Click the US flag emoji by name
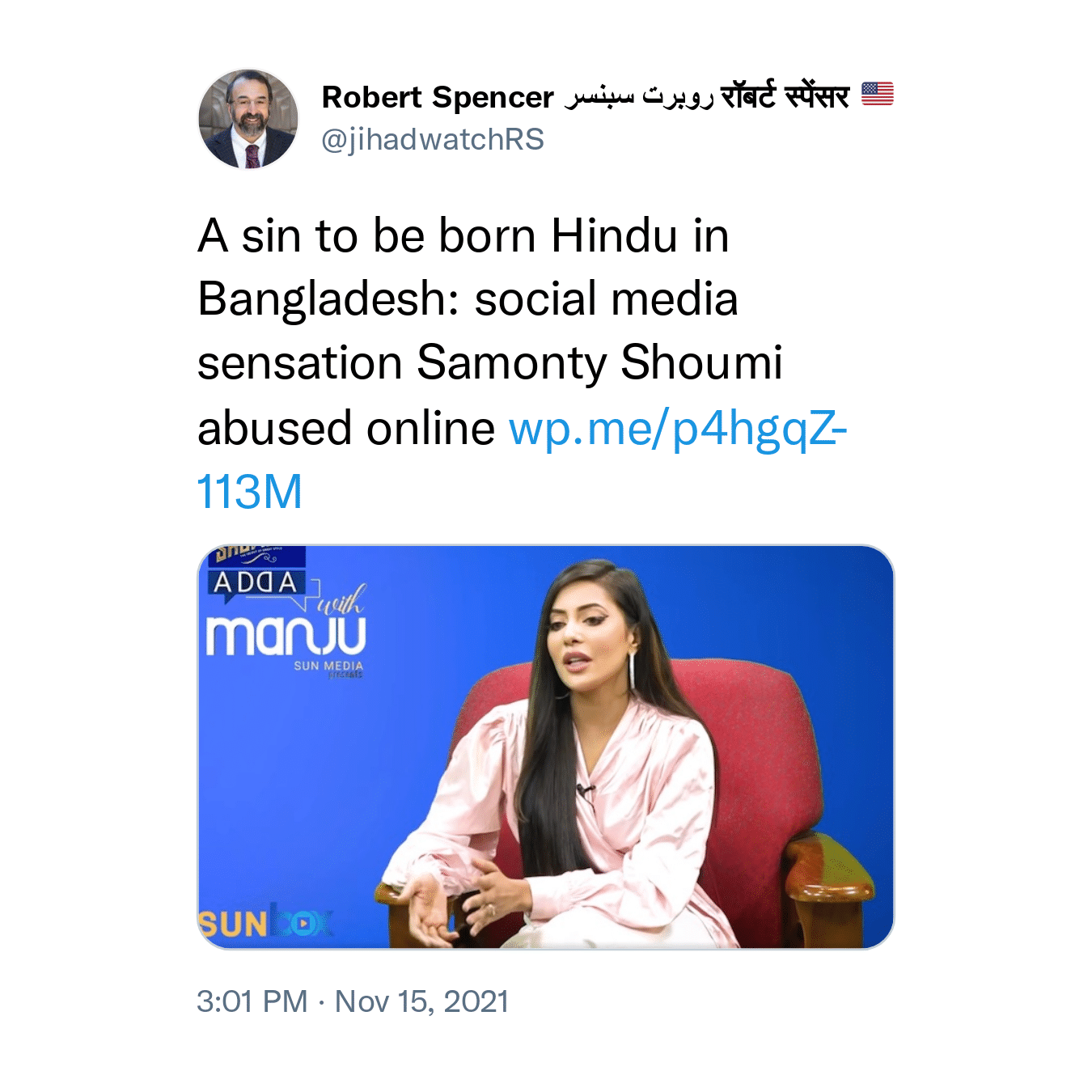The width and height of the screenshot is (1092, 1092). (878, 95)
